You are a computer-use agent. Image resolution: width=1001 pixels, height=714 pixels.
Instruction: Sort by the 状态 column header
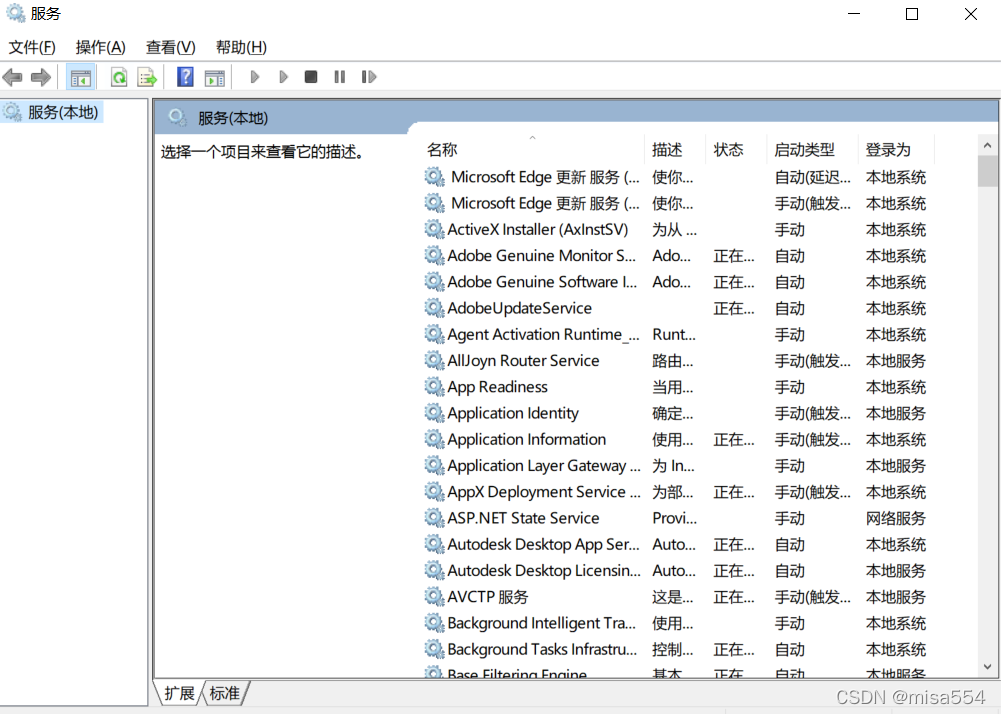[x=735, y=149]
